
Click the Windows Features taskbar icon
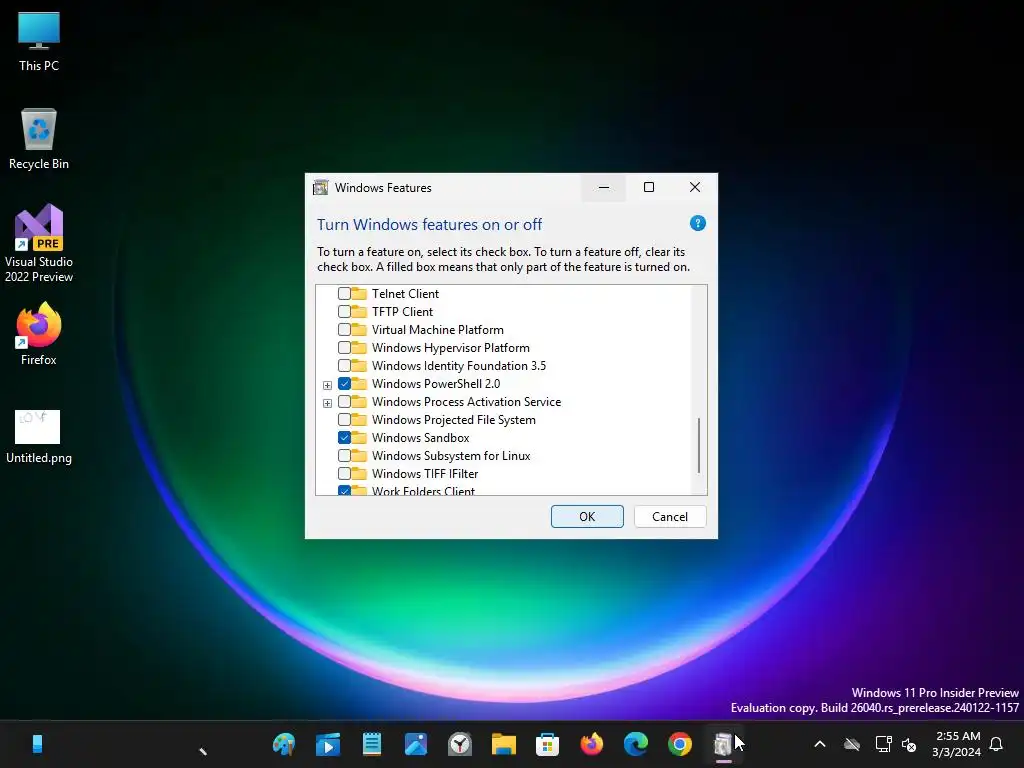pos(723,744)
